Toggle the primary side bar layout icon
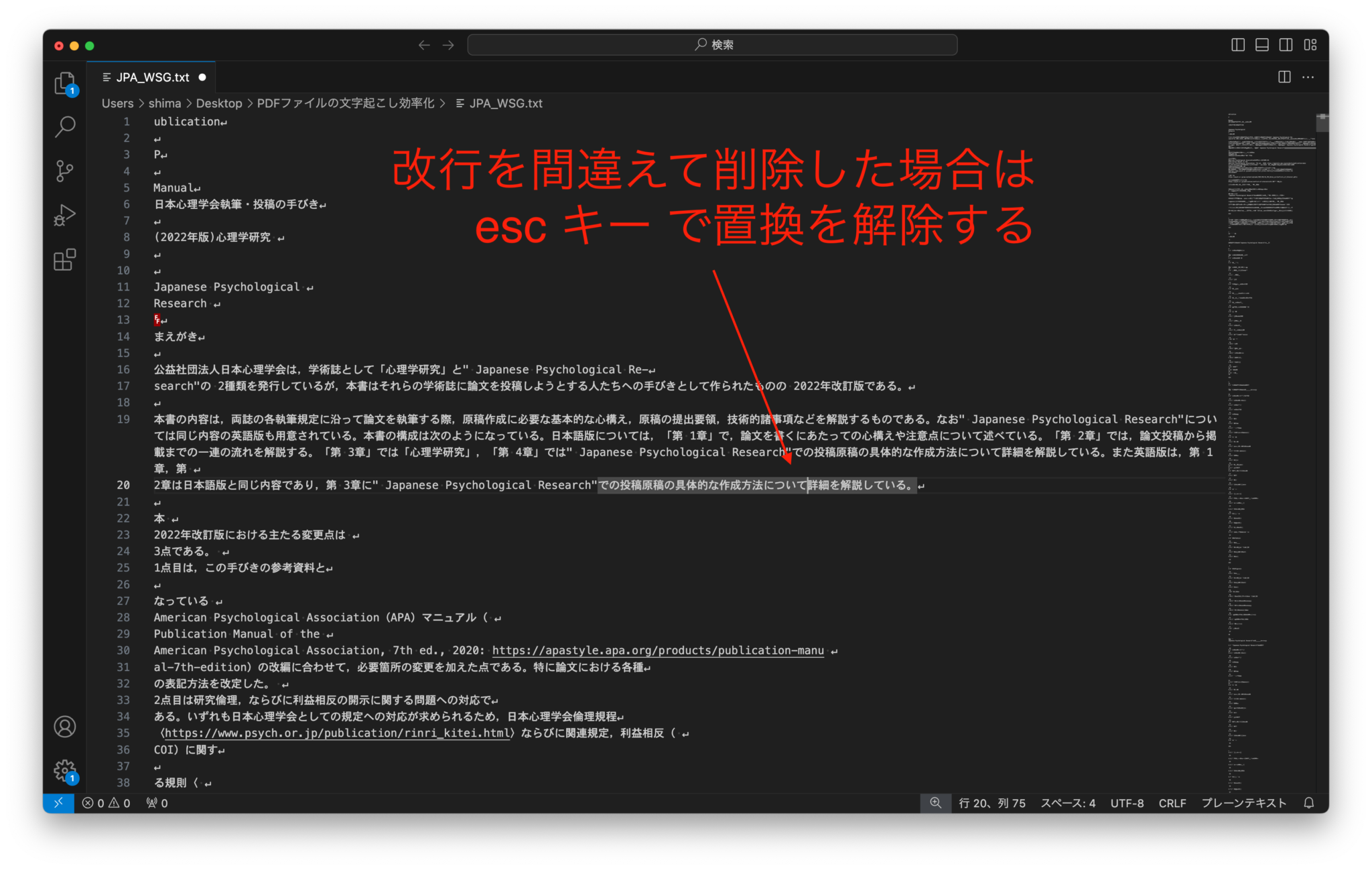This screenshot has height=870, width=1372. tap(1238, 45)
